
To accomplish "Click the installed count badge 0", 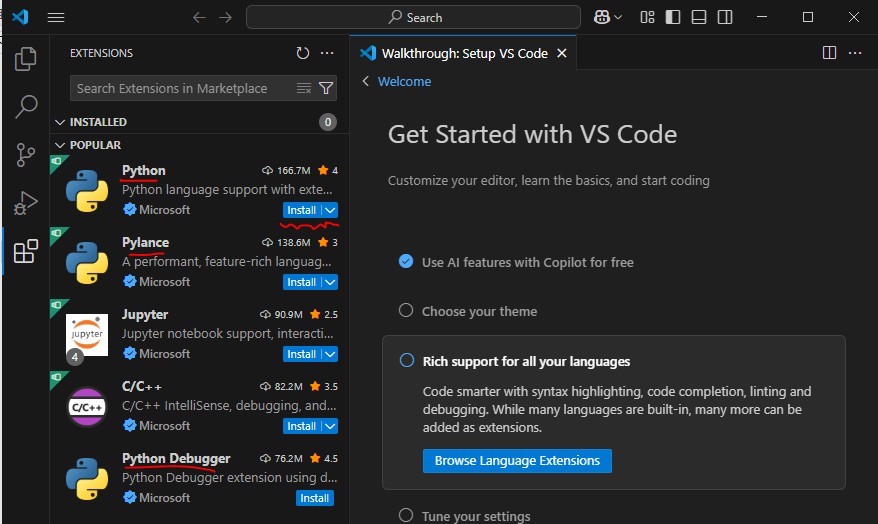I will tap(328, 122).
